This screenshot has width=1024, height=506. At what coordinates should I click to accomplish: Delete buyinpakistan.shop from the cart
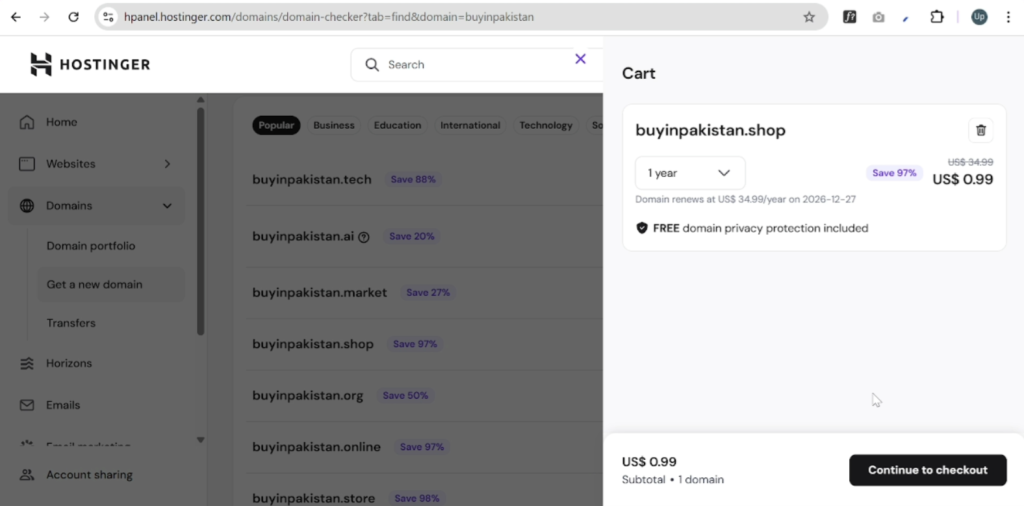(x=980, y=130)
